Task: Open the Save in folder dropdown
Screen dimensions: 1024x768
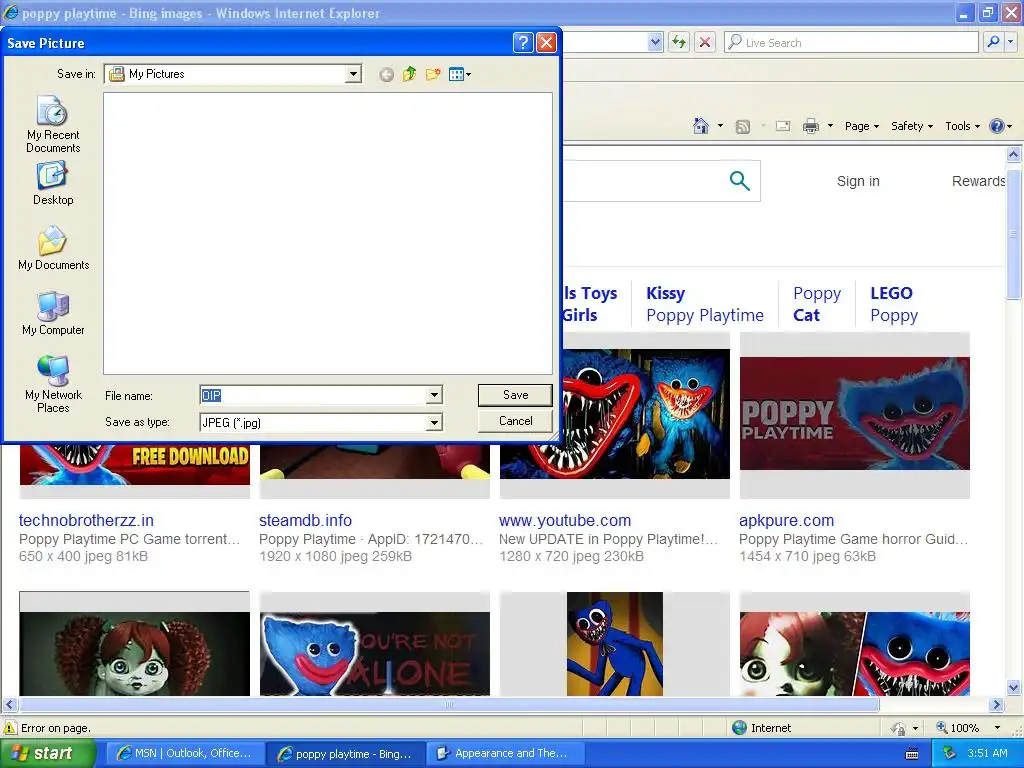Action: pos(353,74)
